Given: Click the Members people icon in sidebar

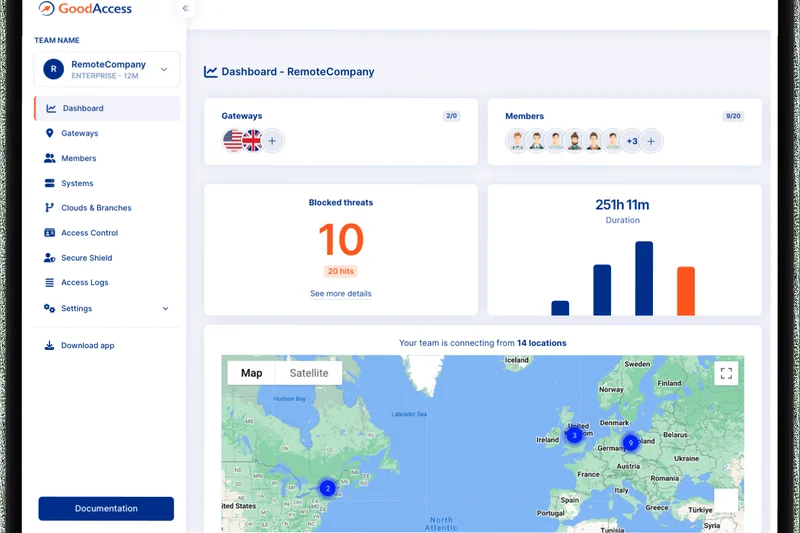Looking at the screenshot, I should click(50, 158).
